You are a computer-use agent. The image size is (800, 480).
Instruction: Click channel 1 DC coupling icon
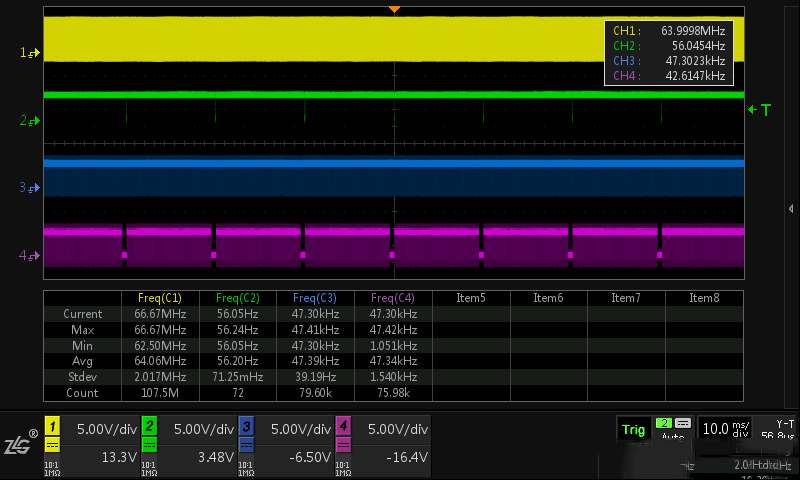tap(52, 445)
